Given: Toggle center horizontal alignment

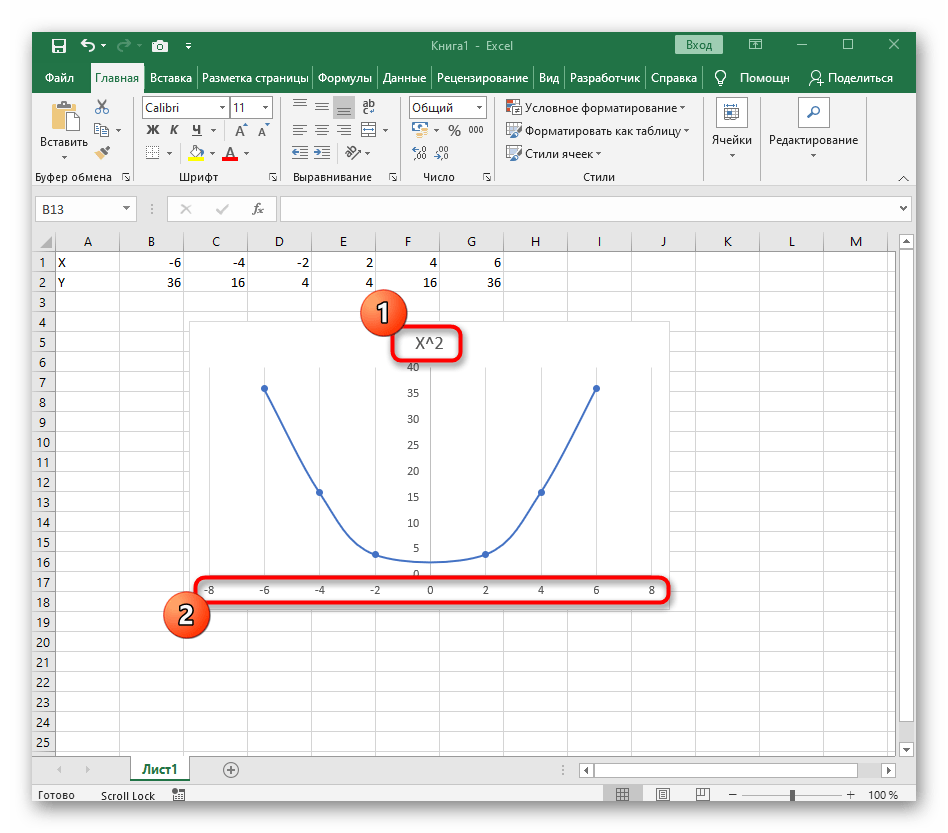Looking at the screenshot, I should (322, 130).
